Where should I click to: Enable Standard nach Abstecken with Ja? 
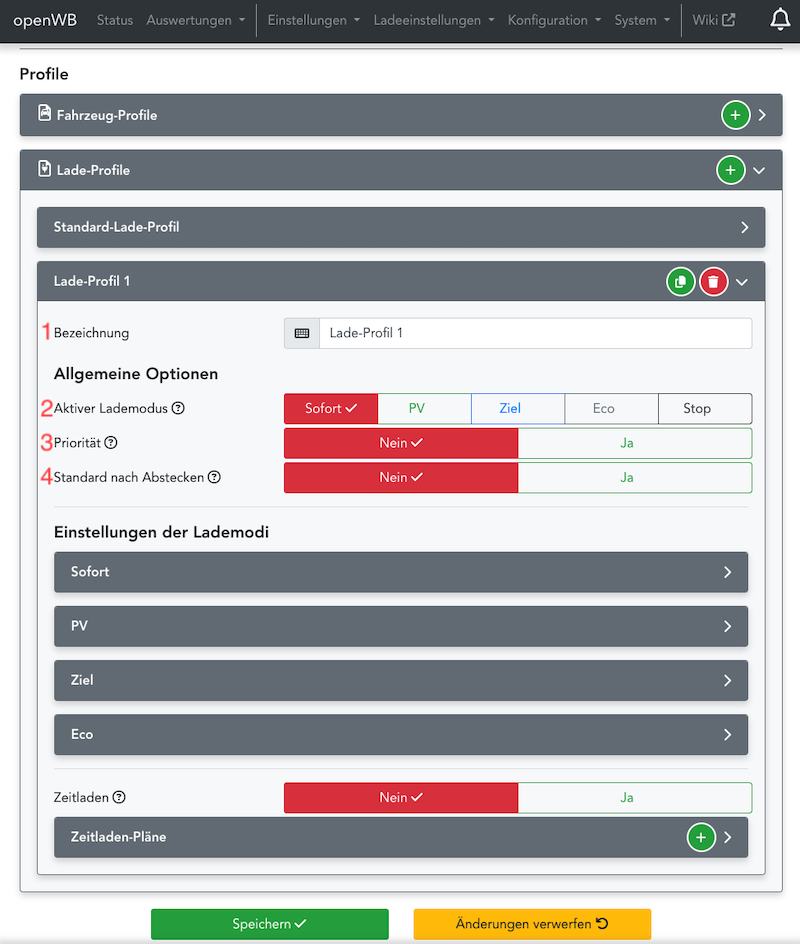[x=634, y=477]
